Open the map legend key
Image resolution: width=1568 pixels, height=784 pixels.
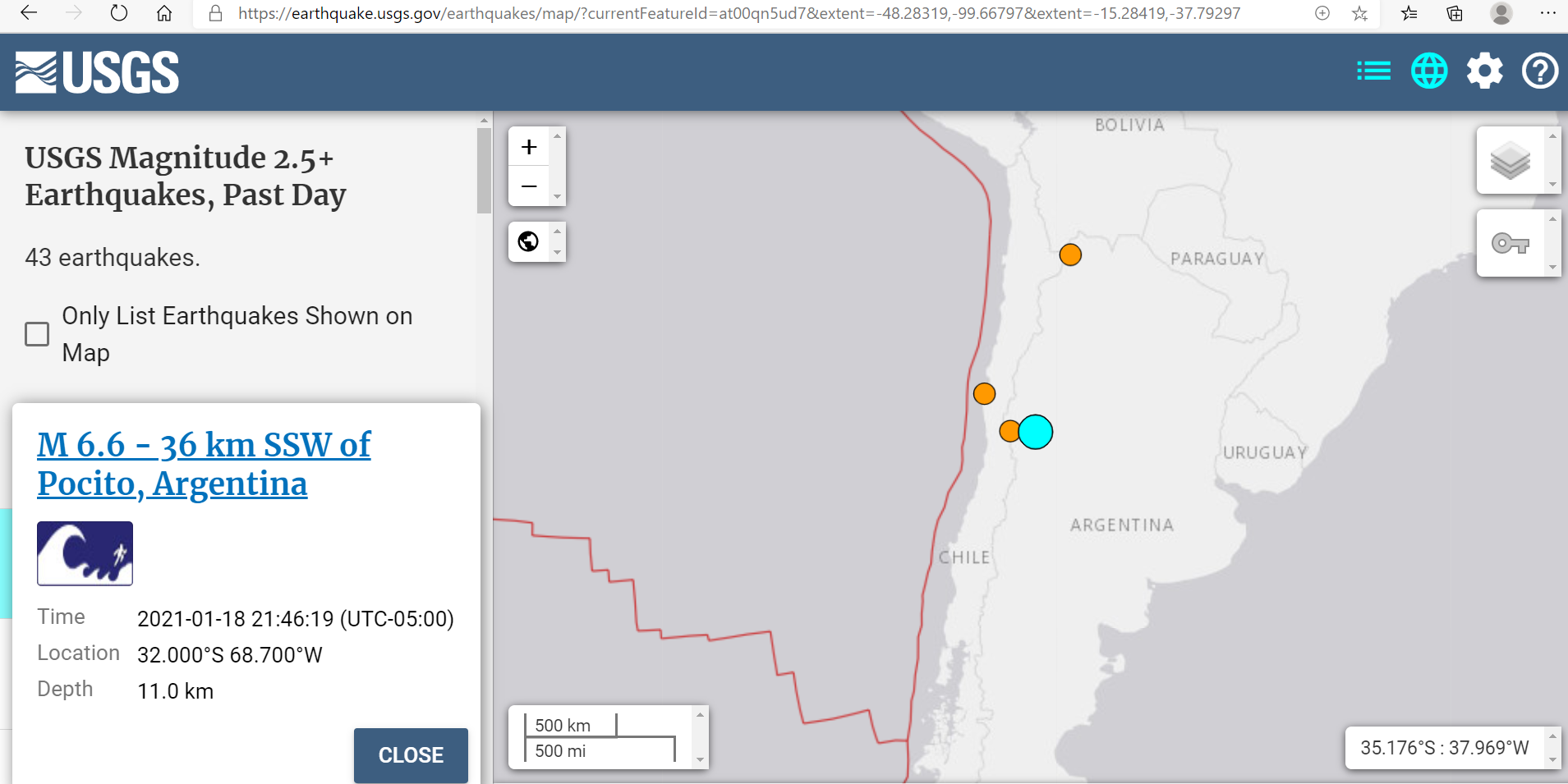[x=1511, y=243]
